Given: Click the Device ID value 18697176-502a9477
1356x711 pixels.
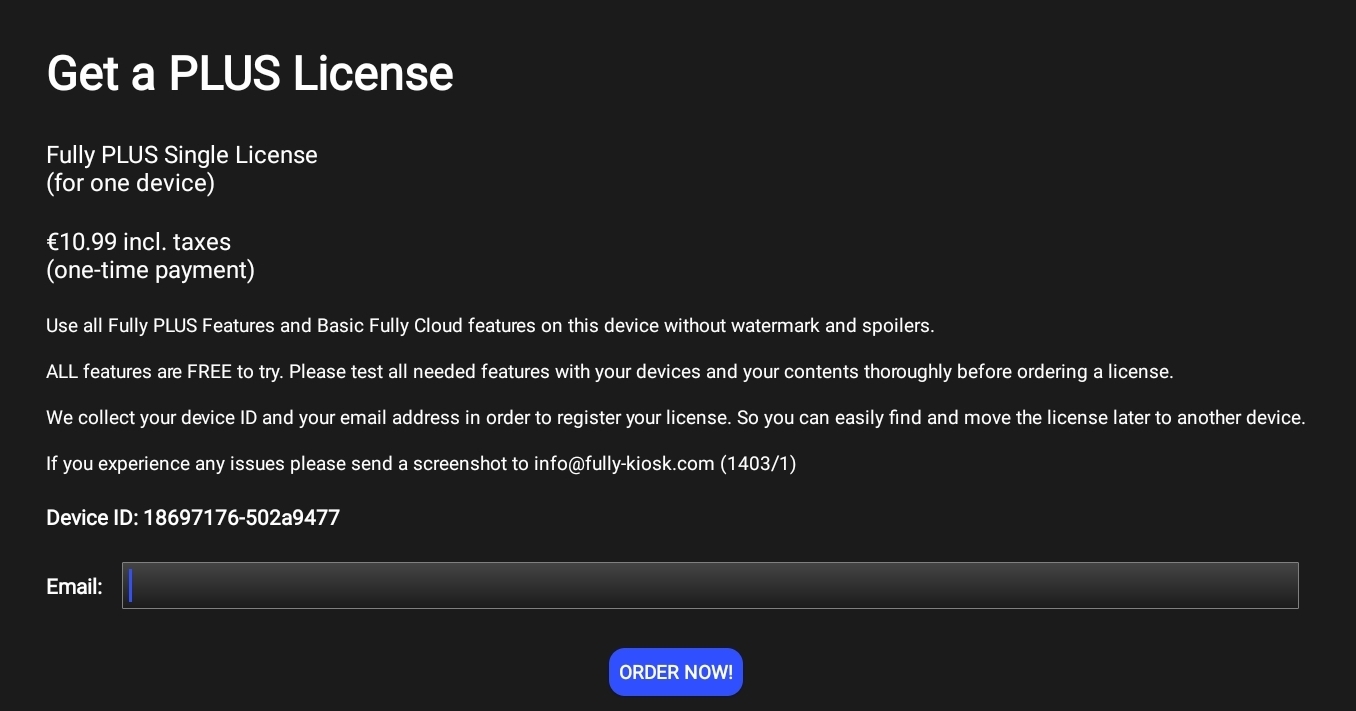Looking at the screenshot, I should tap(241, 518).
